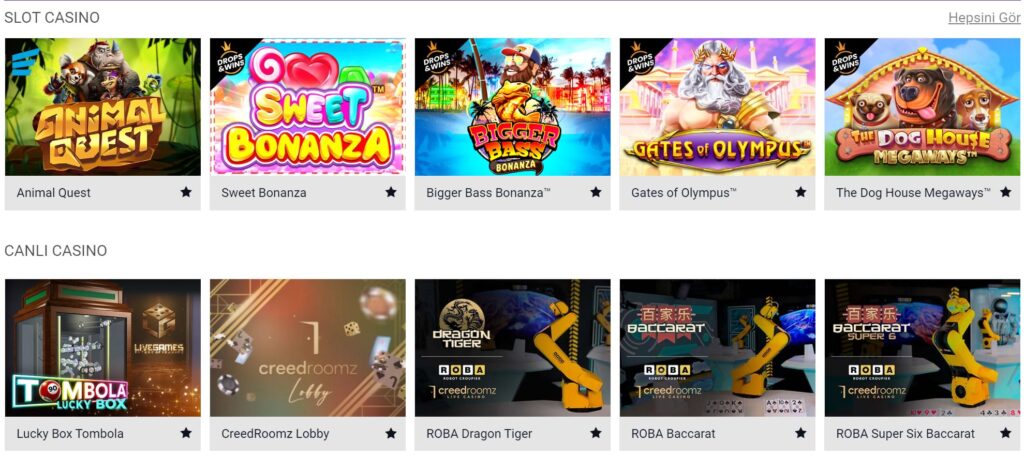Click The Dog House Megaways game image
Image resolution: width=1024 pixels, height=457 pixels.
click(922, 107)
